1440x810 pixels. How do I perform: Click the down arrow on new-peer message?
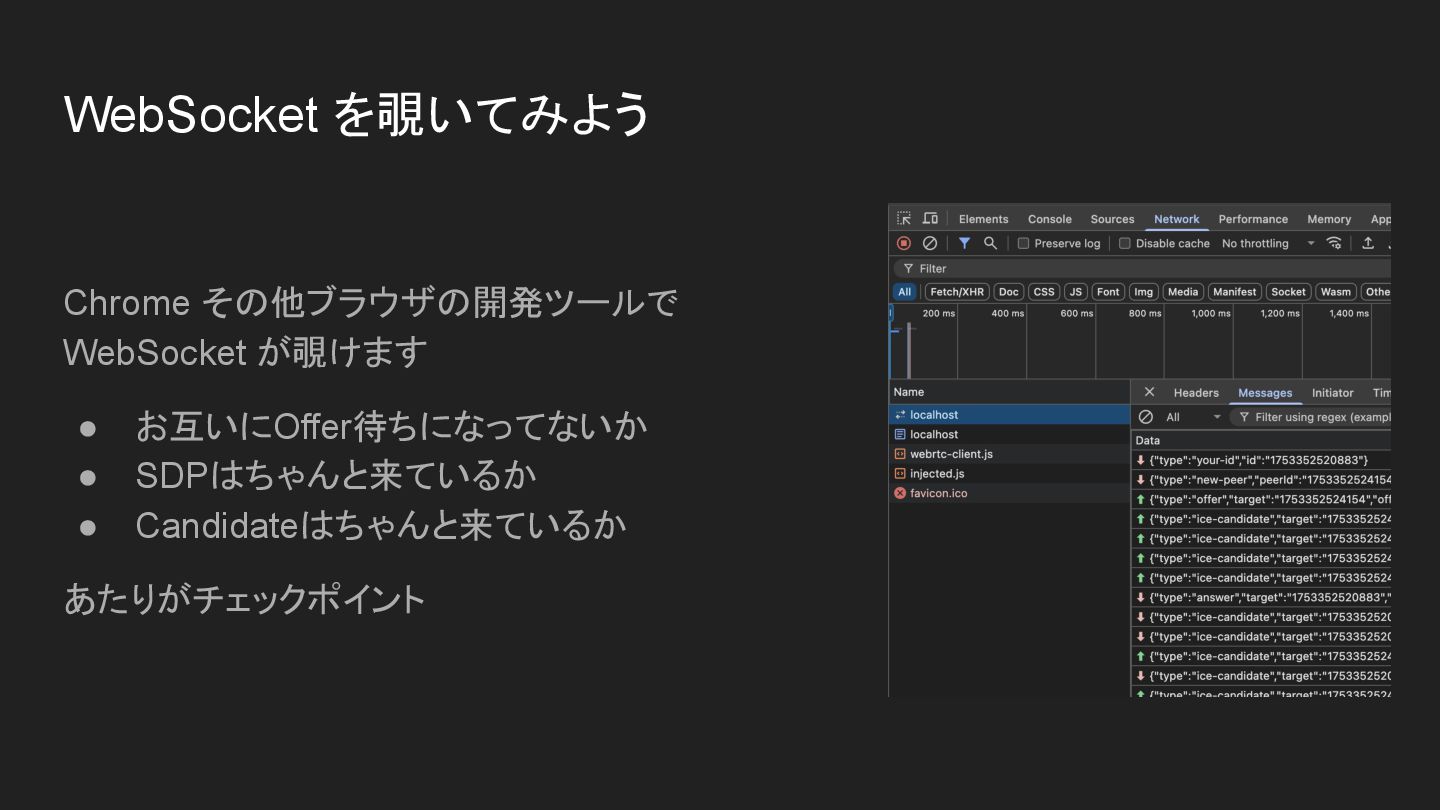tap(1140, 480)
